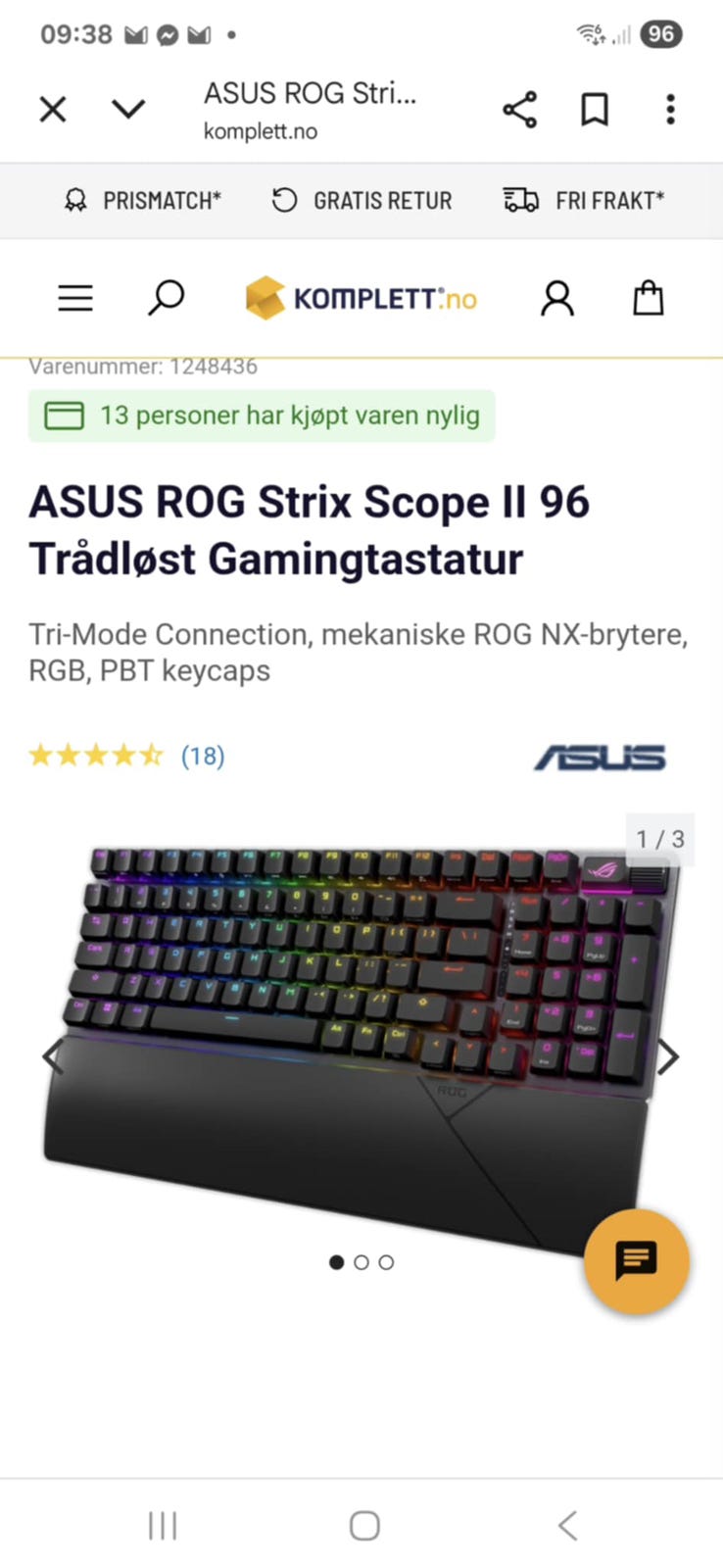Open the shopping bag cart

pos(649,298)
